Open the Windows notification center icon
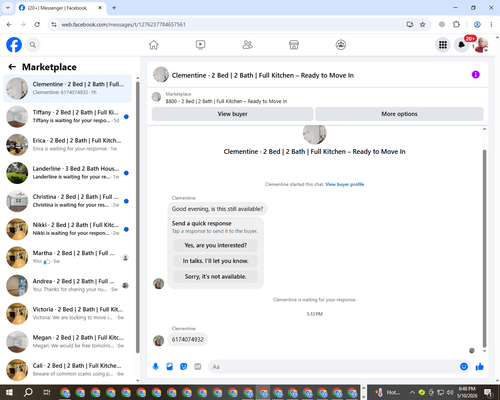Screen dimensions: 500x400 click(488, 392)
